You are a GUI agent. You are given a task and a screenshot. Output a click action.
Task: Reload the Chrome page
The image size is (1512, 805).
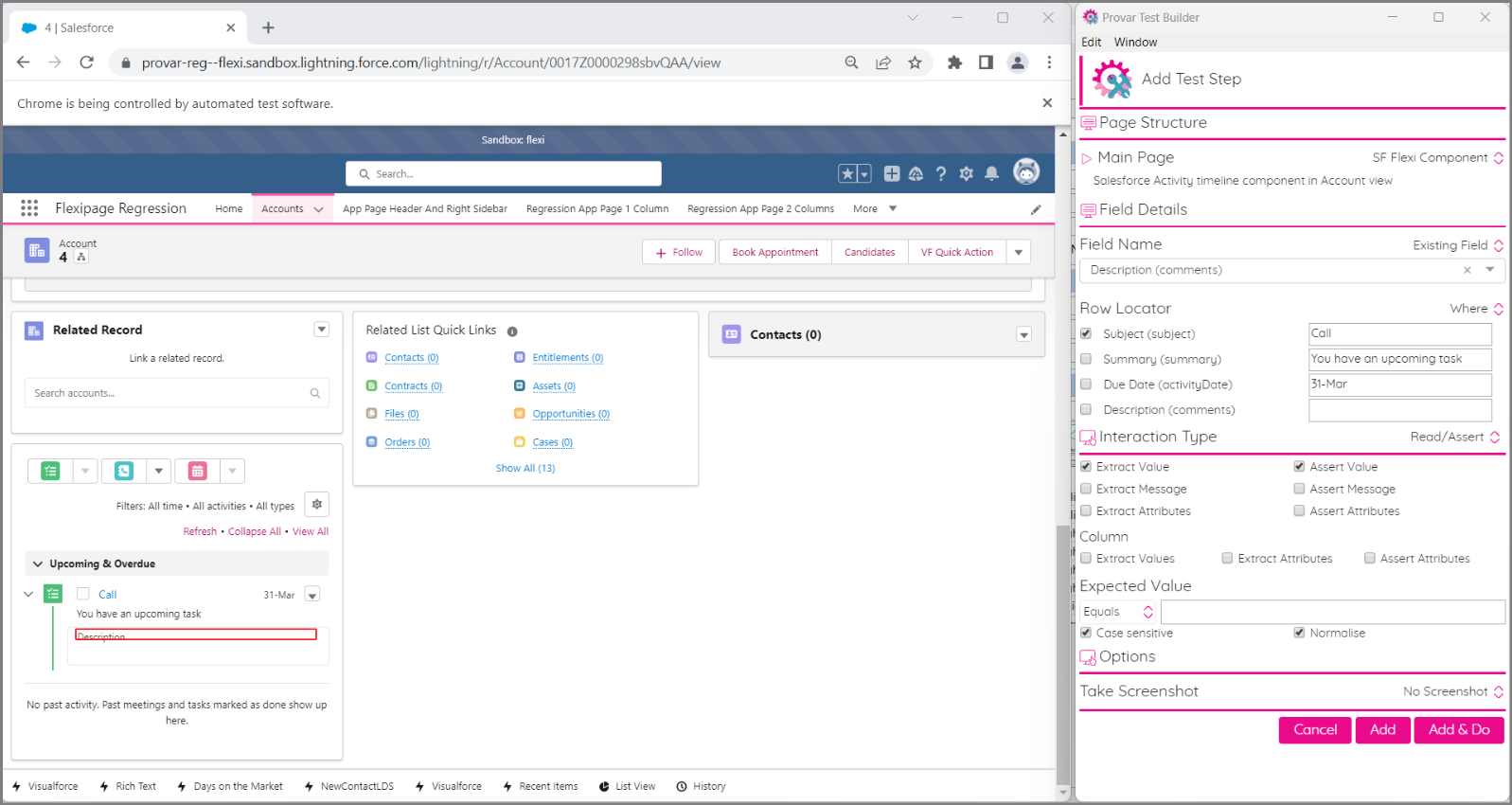point(86,63)
